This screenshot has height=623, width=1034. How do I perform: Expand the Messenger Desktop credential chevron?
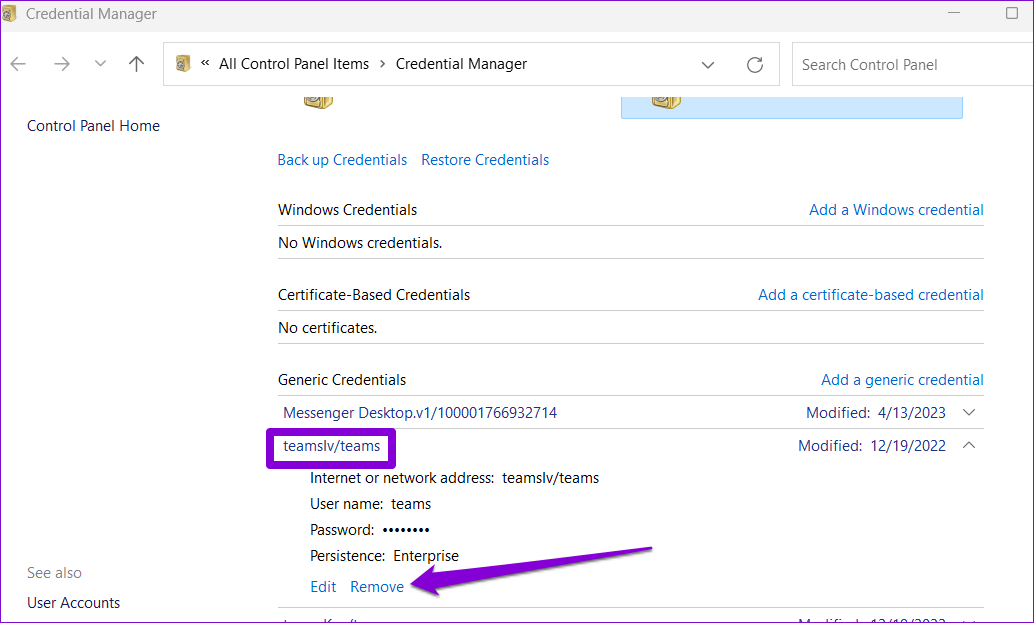pyautogui.click(x=969, y=413)
